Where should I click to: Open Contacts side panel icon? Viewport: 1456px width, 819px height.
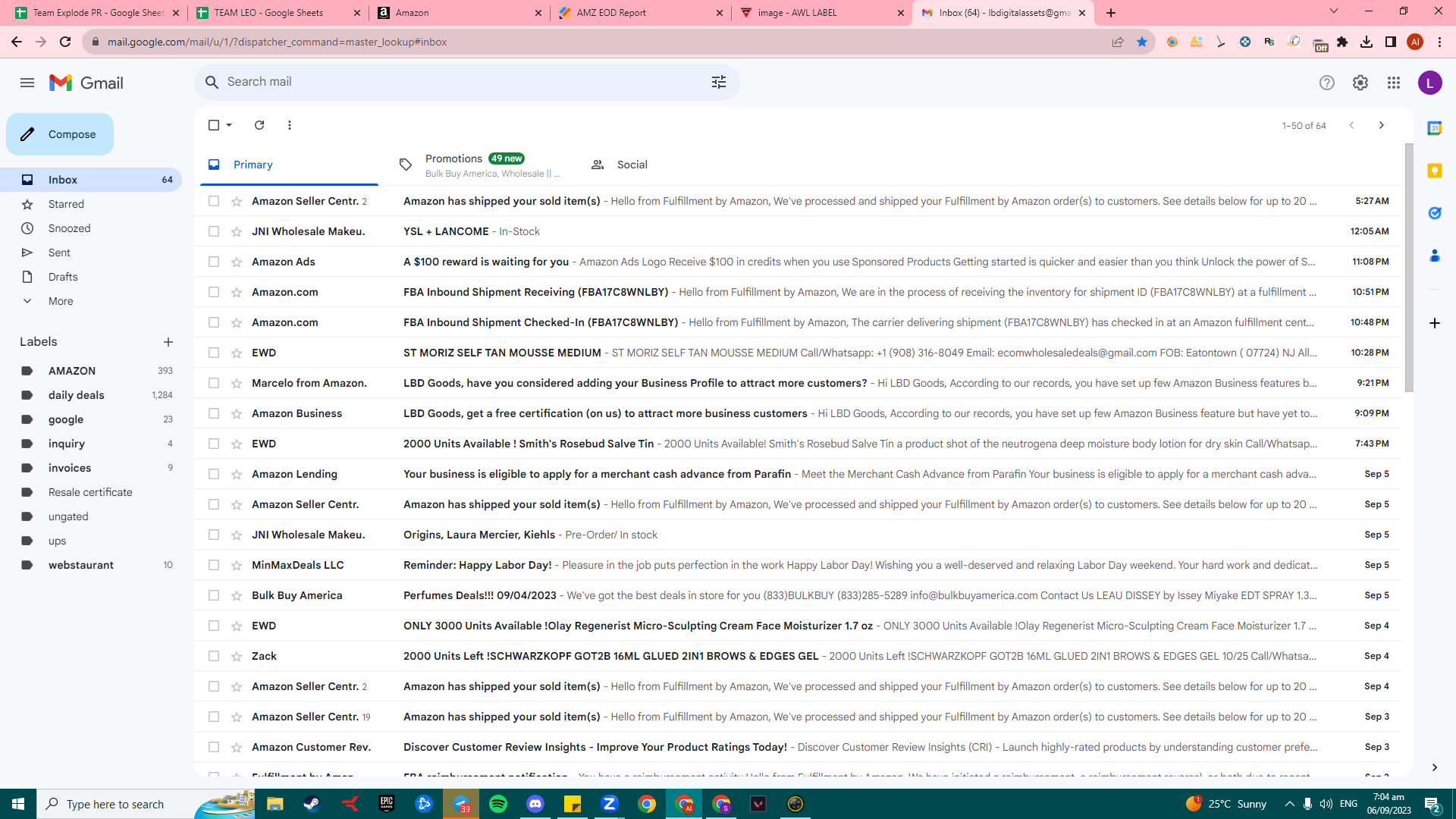pos(1434,256)
